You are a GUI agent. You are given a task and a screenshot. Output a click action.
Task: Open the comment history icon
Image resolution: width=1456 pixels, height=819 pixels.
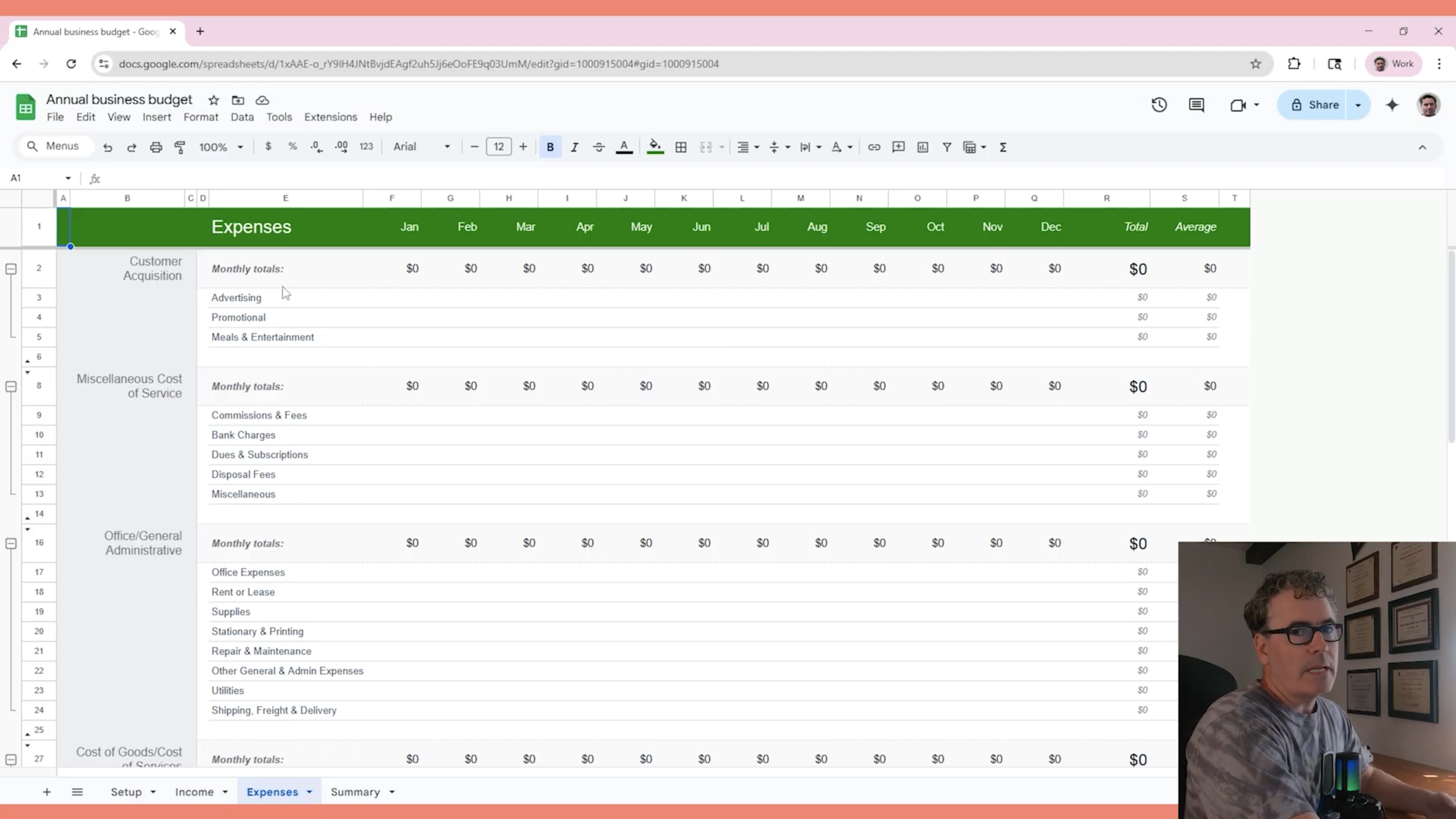click(1196, 105)
